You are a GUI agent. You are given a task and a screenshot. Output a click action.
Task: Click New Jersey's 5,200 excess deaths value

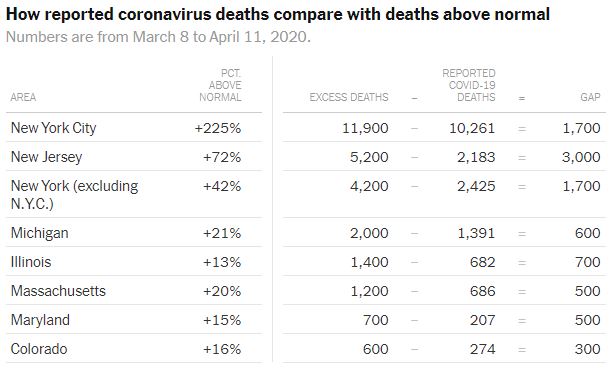coord(369,157)
